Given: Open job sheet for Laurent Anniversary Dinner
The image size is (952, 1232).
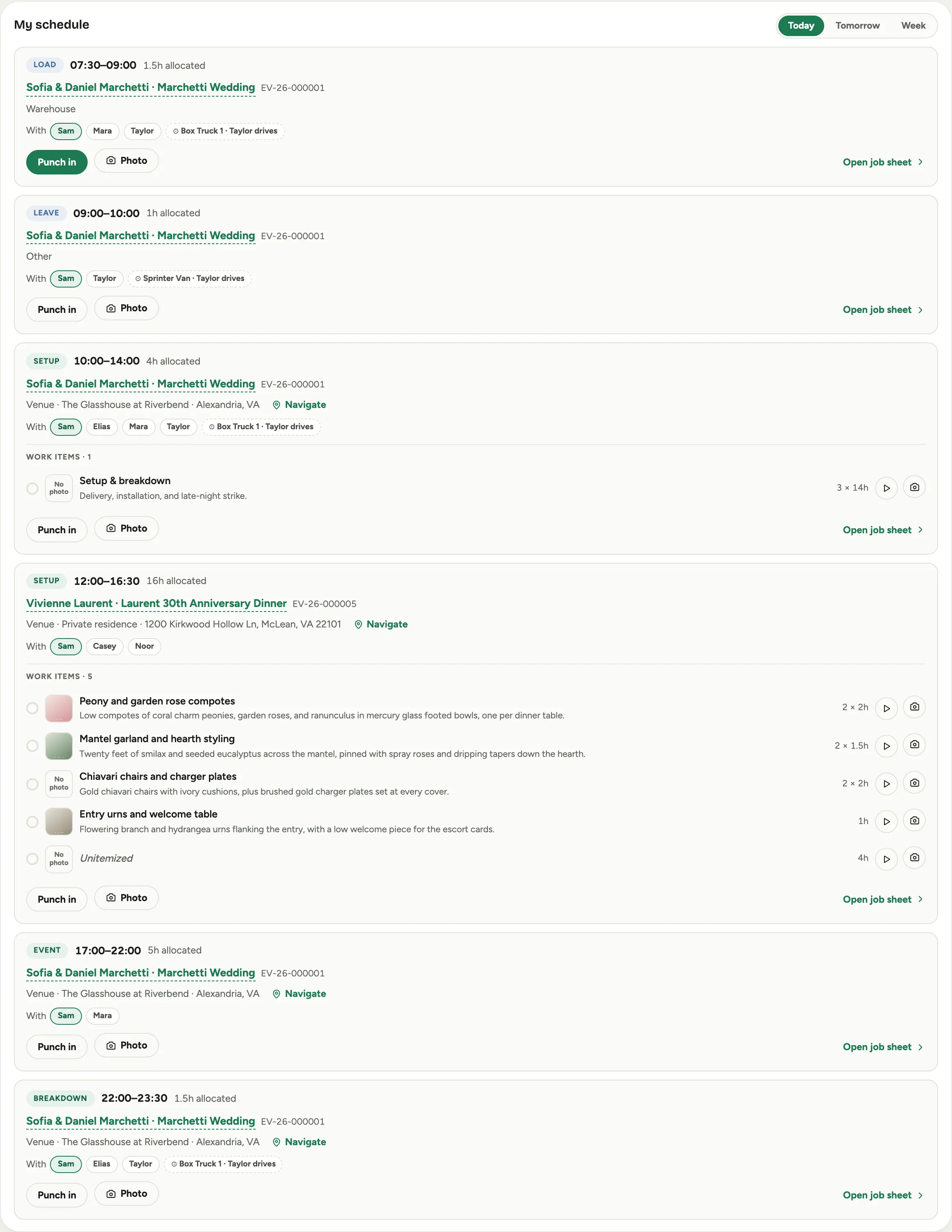Looking at the screenshot, I should tap(883, 899).
